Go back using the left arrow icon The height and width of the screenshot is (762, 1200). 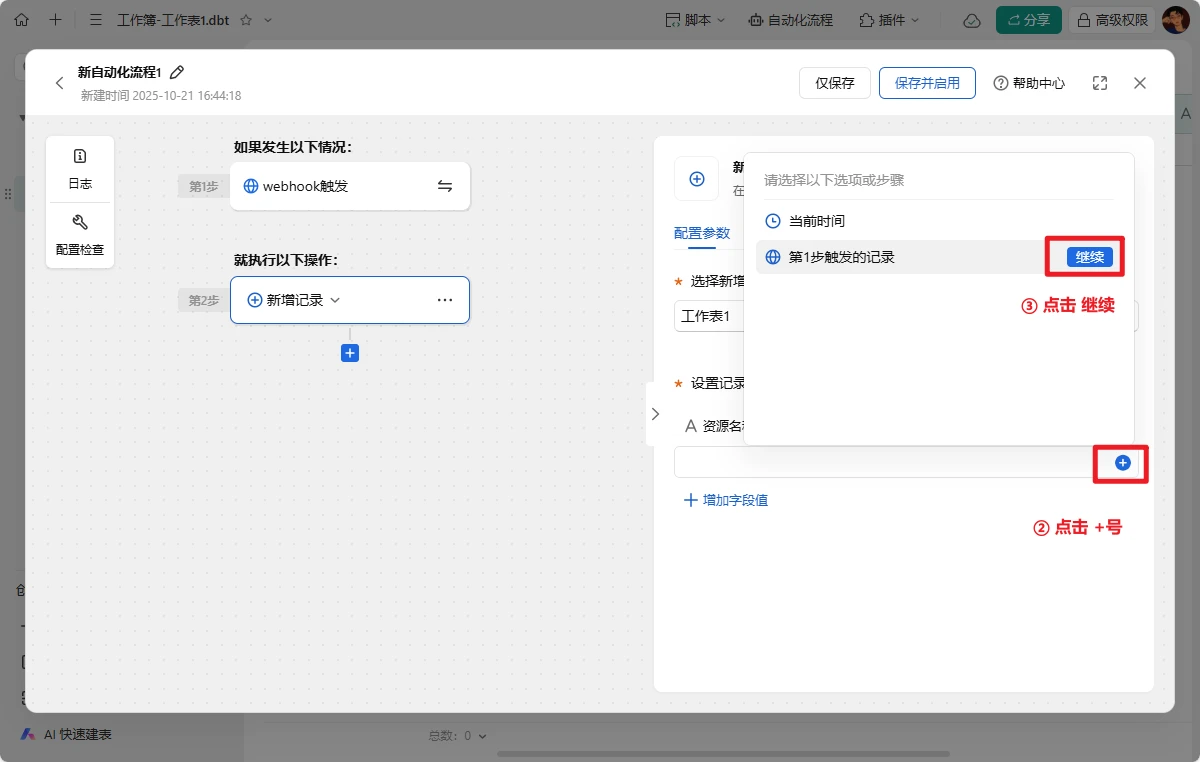[x=59, y=83]
